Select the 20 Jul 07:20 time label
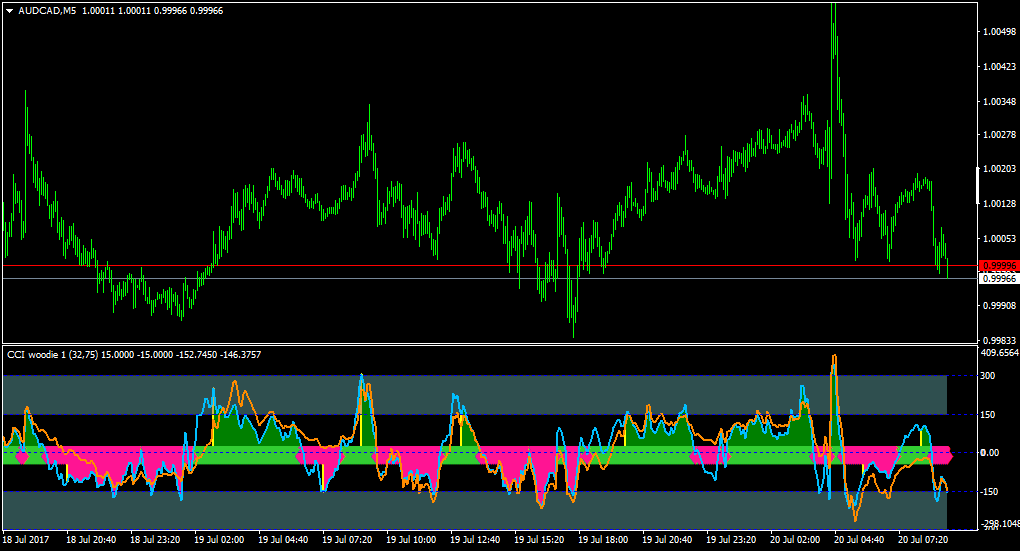 924,540
